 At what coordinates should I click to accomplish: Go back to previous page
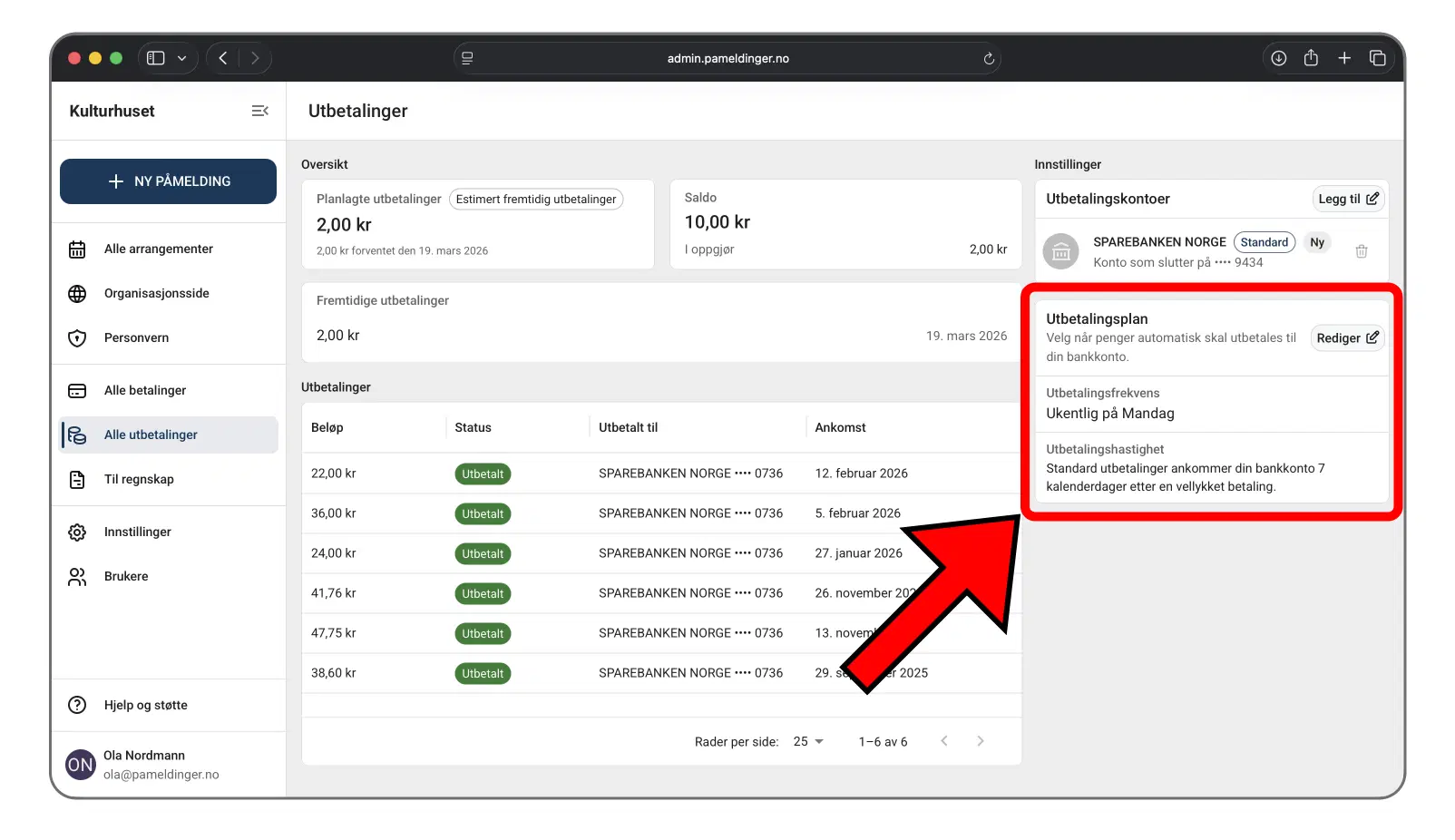[223, 58]
